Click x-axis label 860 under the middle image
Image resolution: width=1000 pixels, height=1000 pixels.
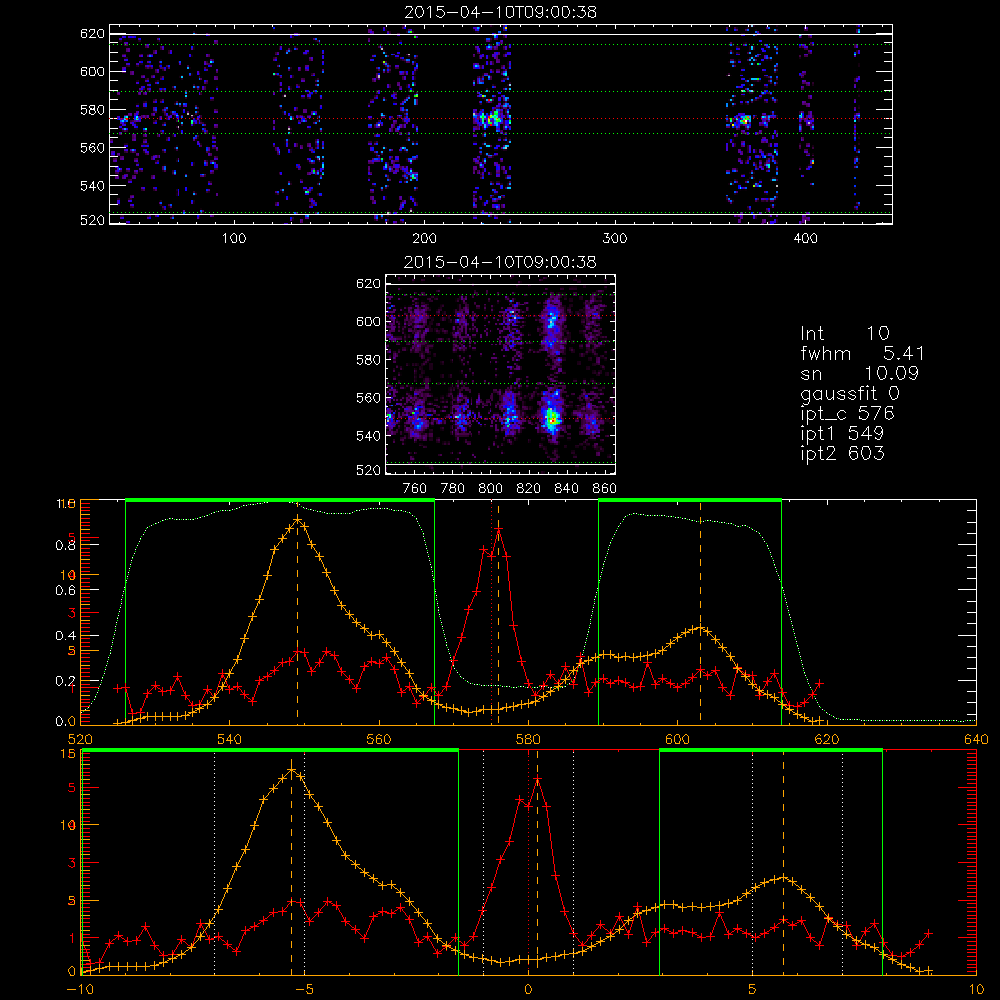pos(605,489)
